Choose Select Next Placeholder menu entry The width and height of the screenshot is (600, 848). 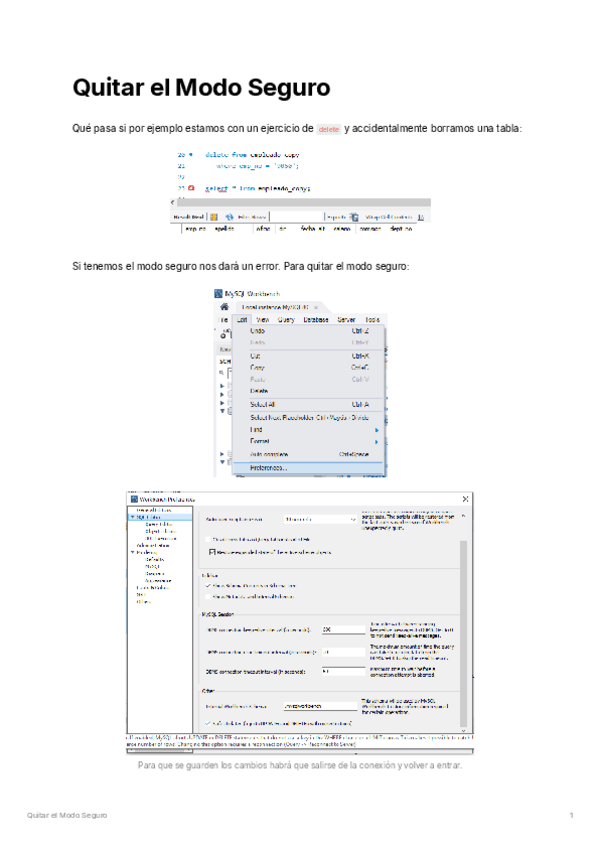(x=308, y=417)
